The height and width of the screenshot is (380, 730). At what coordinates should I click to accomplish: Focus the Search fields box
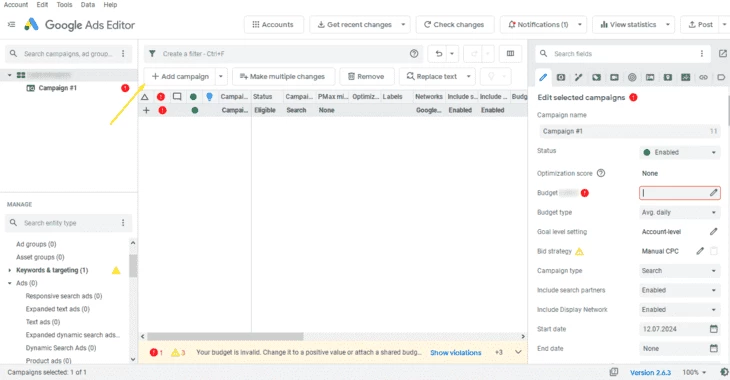(622, 54)
